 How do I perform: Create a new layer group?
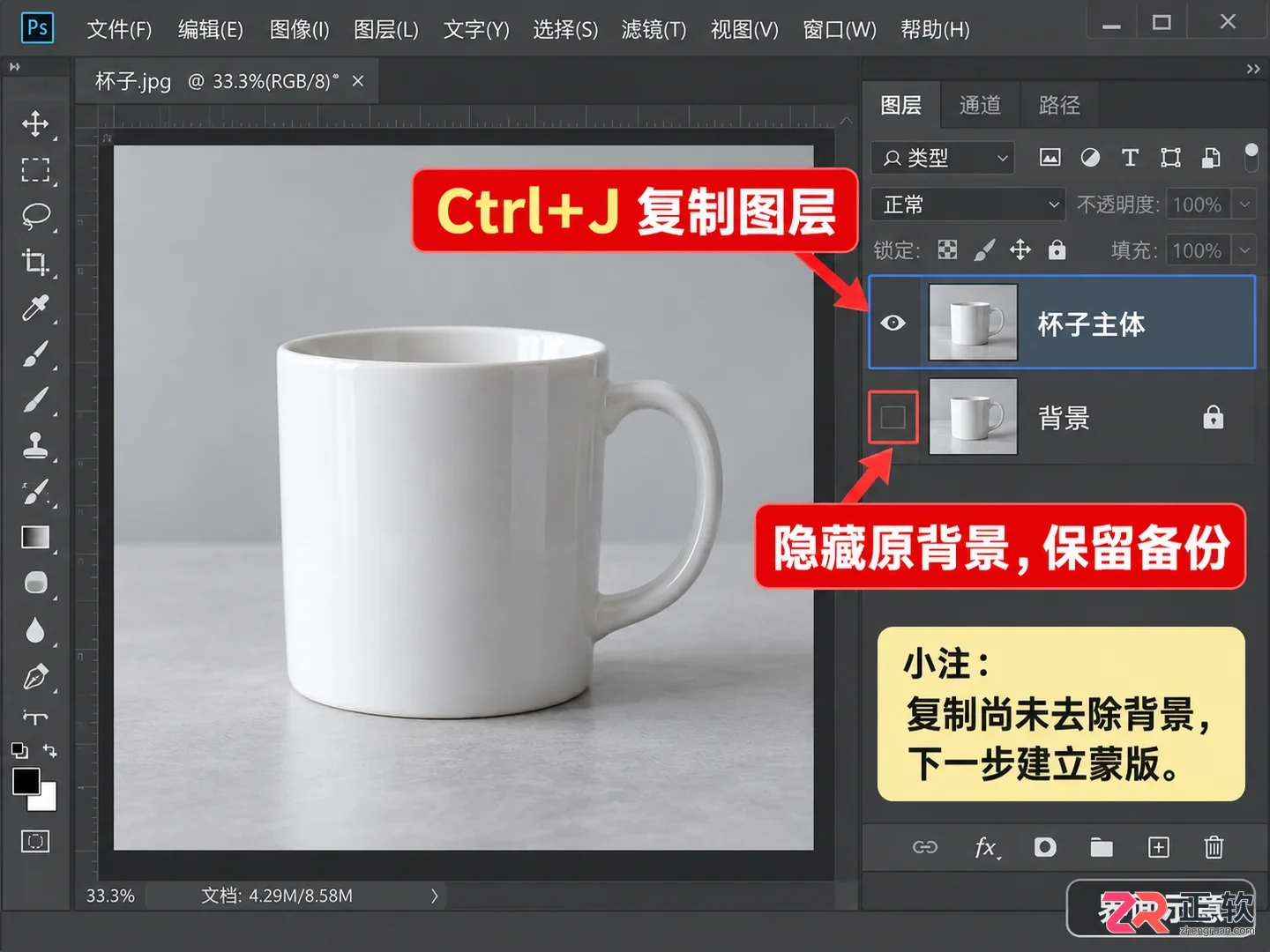pos(1102,847)
